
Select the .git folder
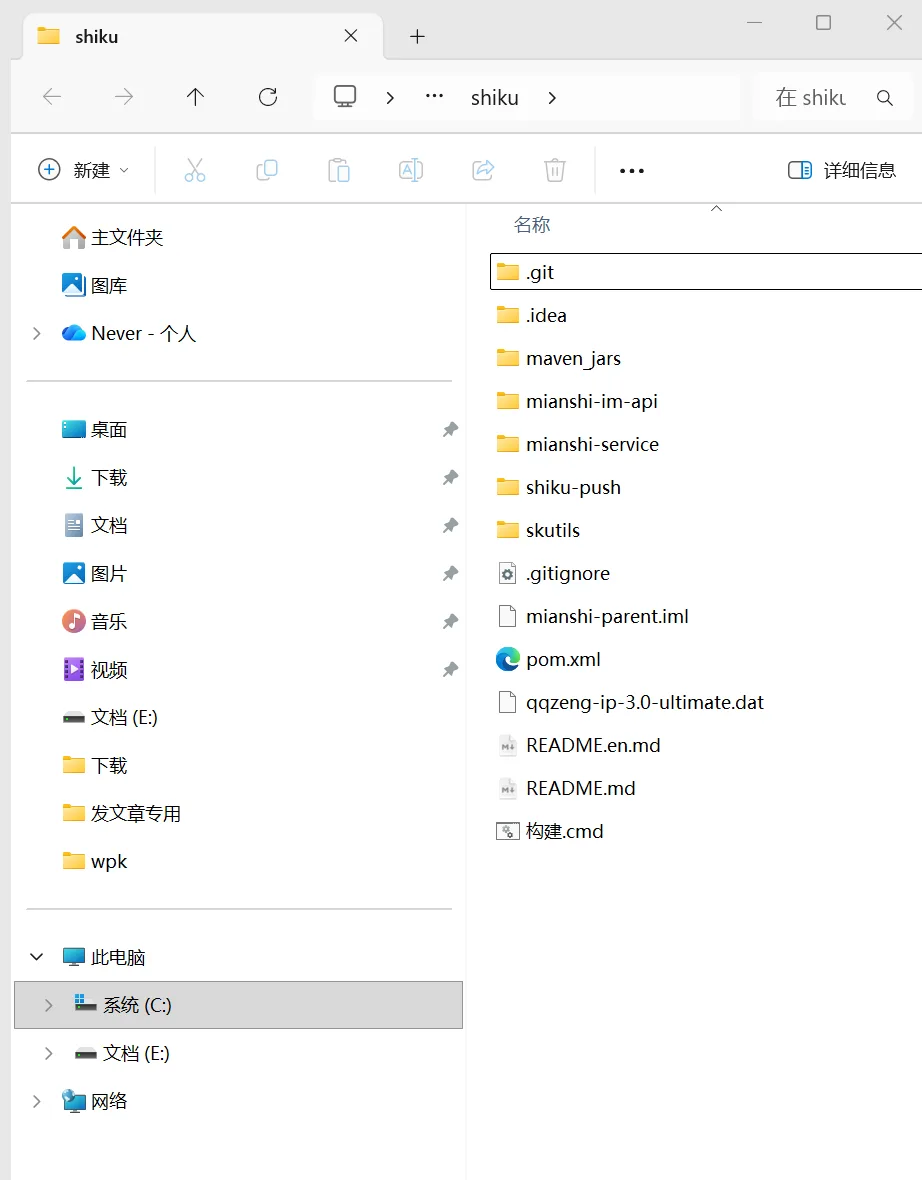point(706,272)
